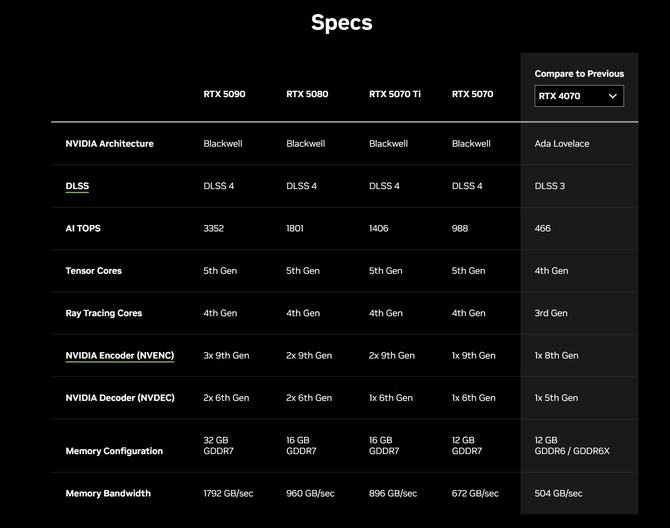
Task: Click the Specs heading
Action: (x=342, y=23)
